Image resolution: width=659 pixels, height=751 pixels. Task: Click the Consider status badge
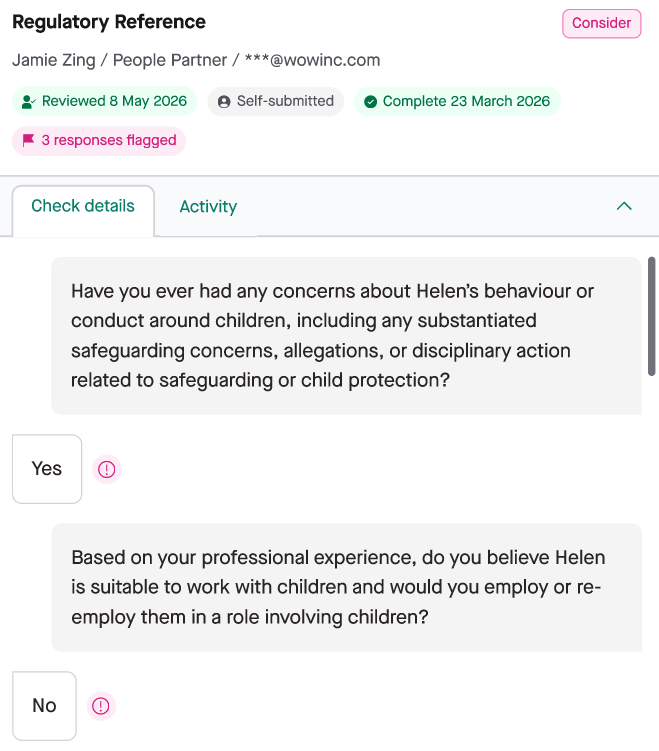coord(602,23)
